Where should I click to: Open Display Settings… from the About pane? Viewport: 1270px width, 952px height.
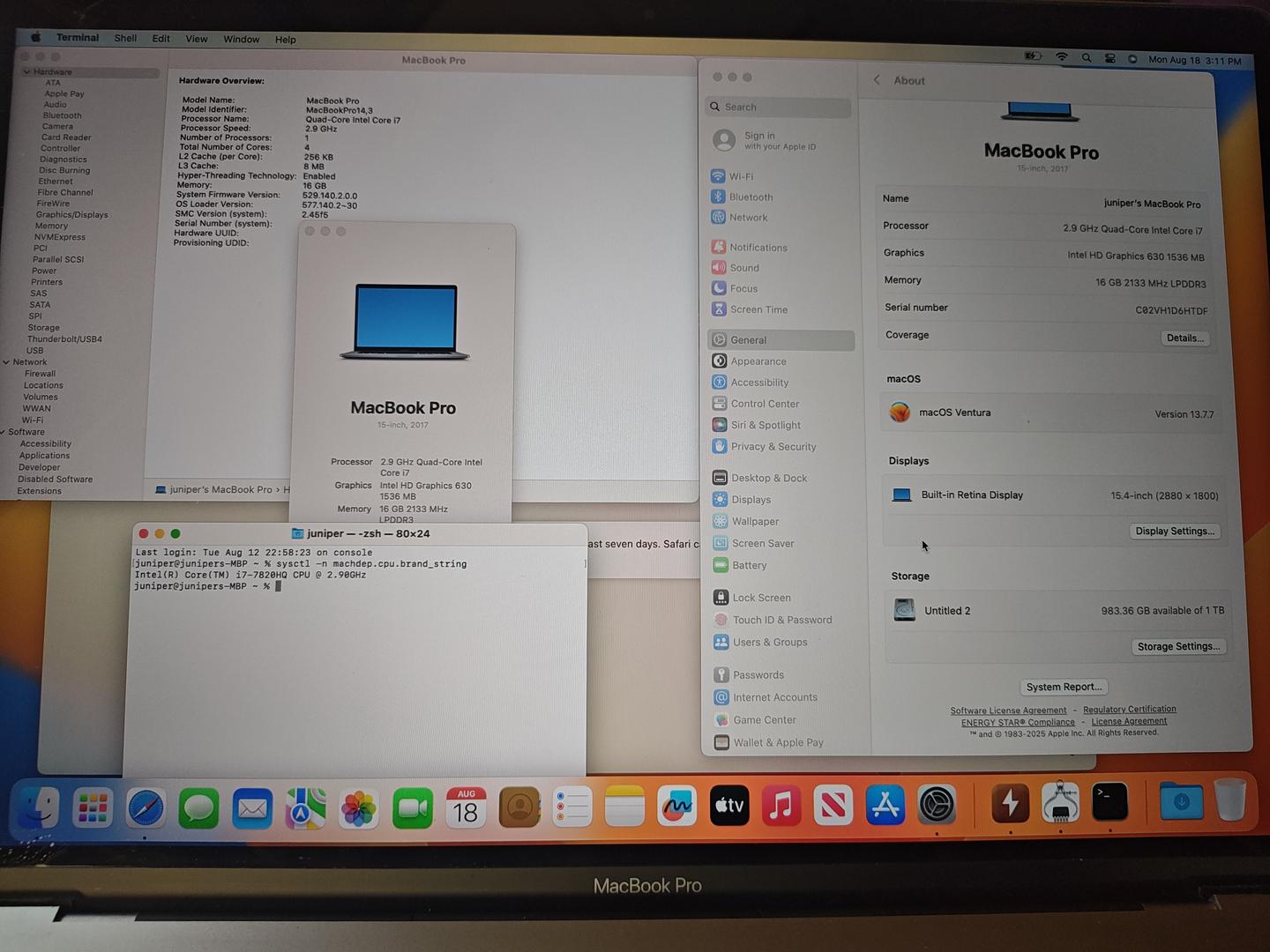(x=1175, y=532)
